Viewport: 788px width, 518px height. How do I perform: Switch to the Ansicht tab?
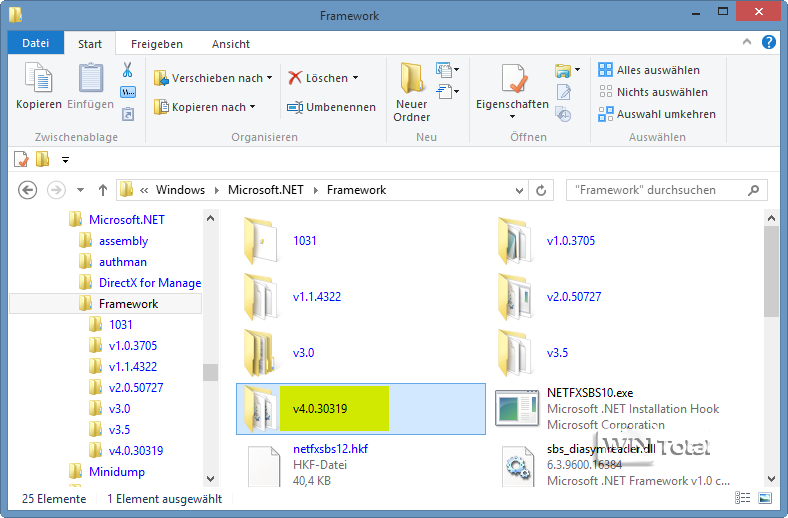pos(231,44)
